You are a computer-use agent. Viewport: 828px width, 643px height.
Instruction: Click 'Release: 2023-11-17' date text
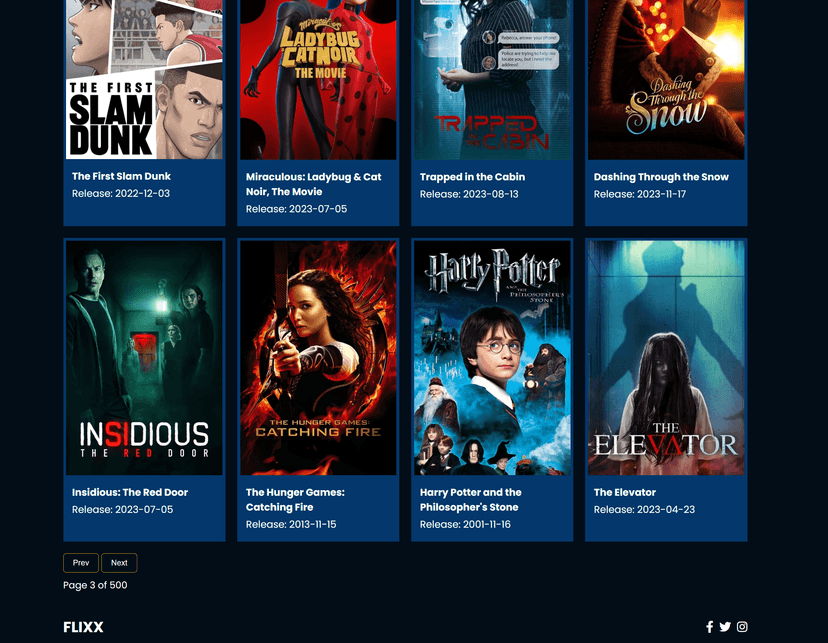[x=640, y=194]
